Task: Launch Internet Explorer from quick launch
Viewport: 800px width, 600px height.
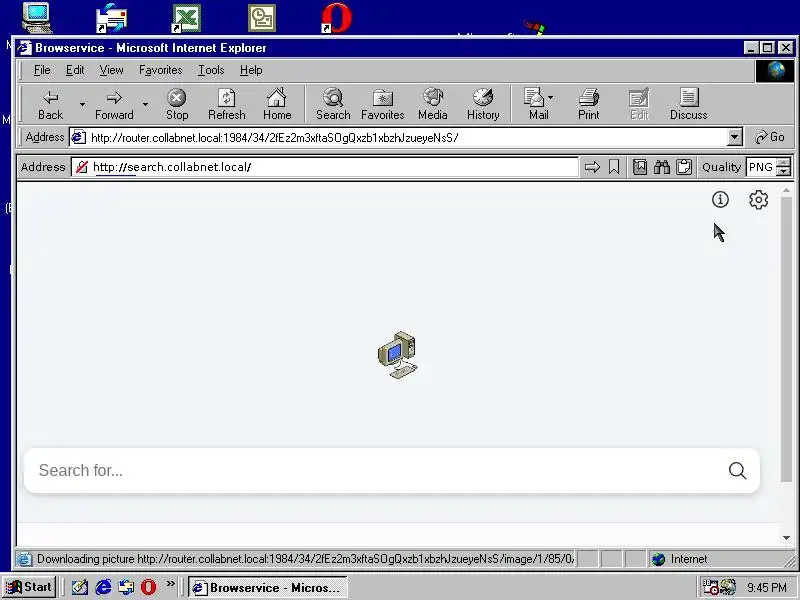Action: click(103, 587)
